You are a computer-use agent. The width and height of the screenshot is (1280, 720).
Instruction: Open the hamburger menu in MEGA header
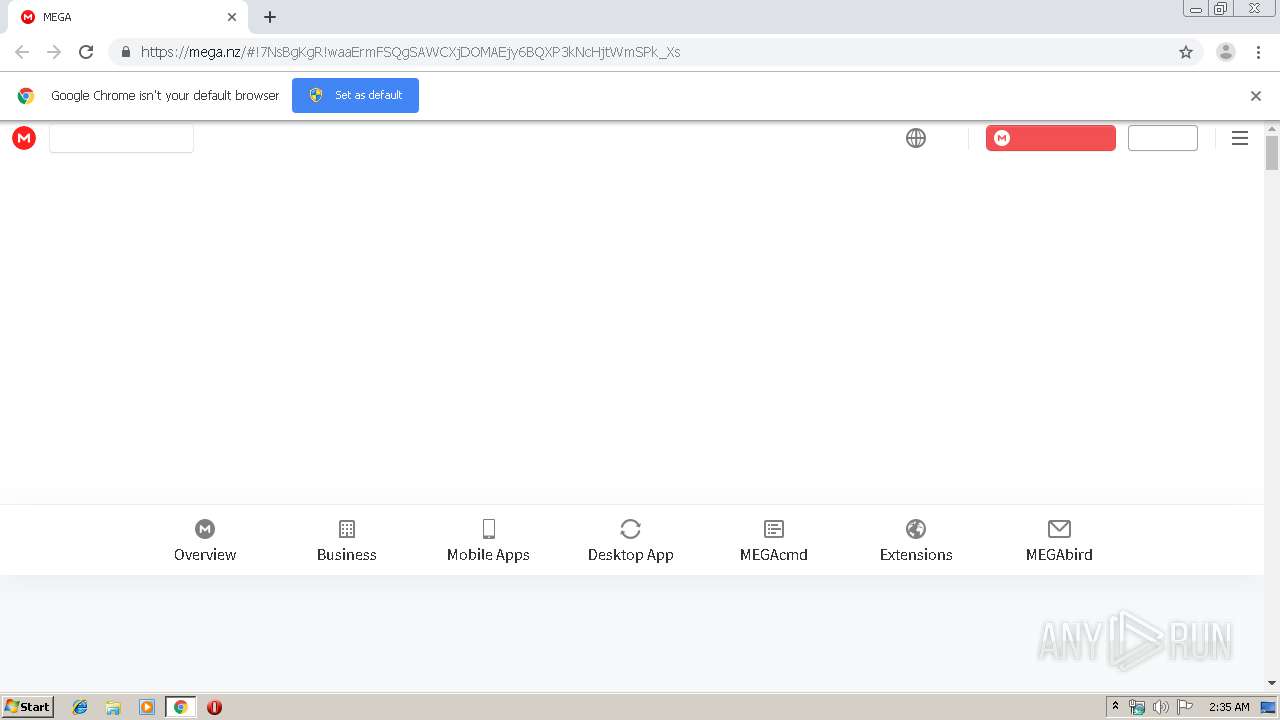click(1240, 138)
